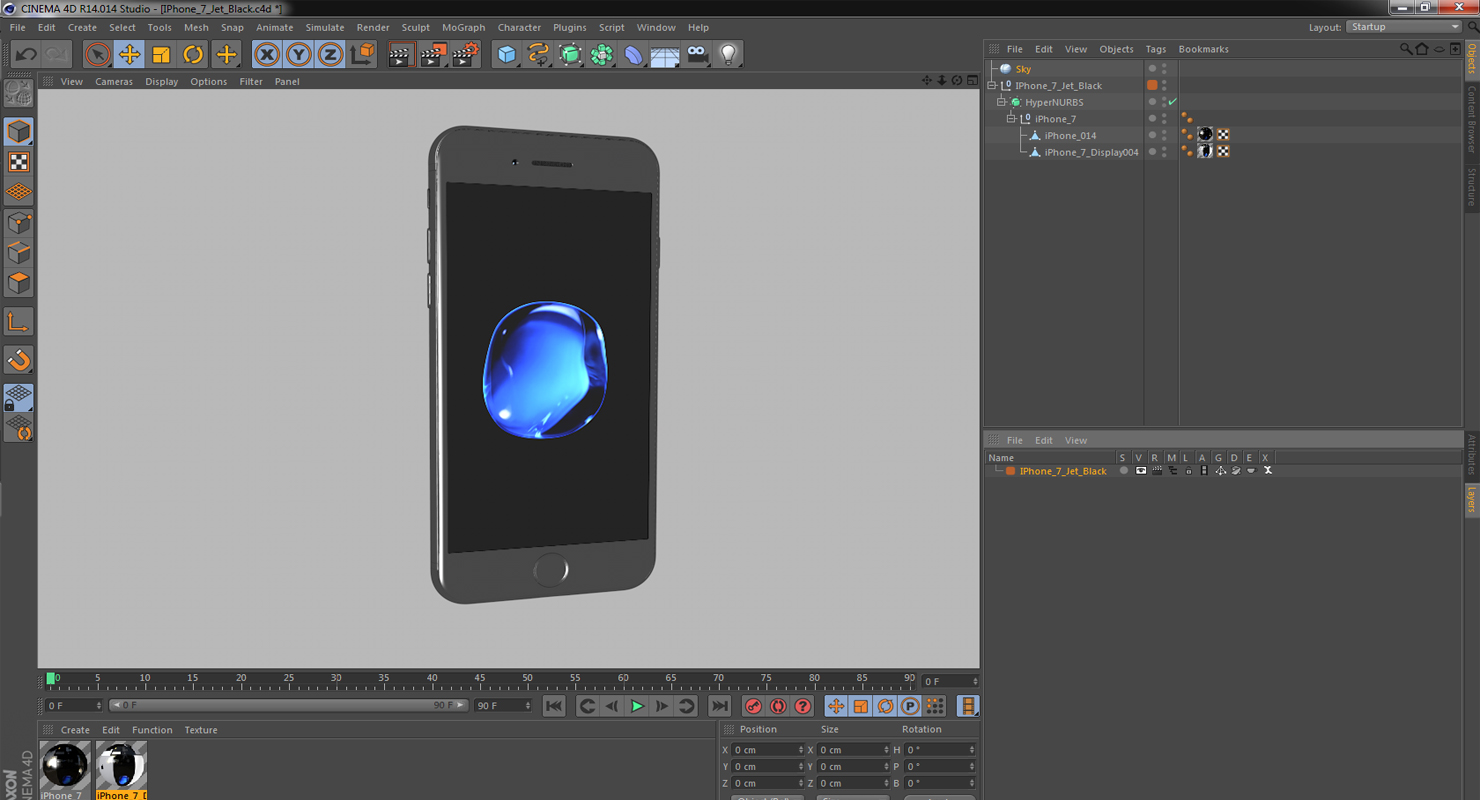
Task: Render to Picture Viewer icon
Action: [433, 55]
